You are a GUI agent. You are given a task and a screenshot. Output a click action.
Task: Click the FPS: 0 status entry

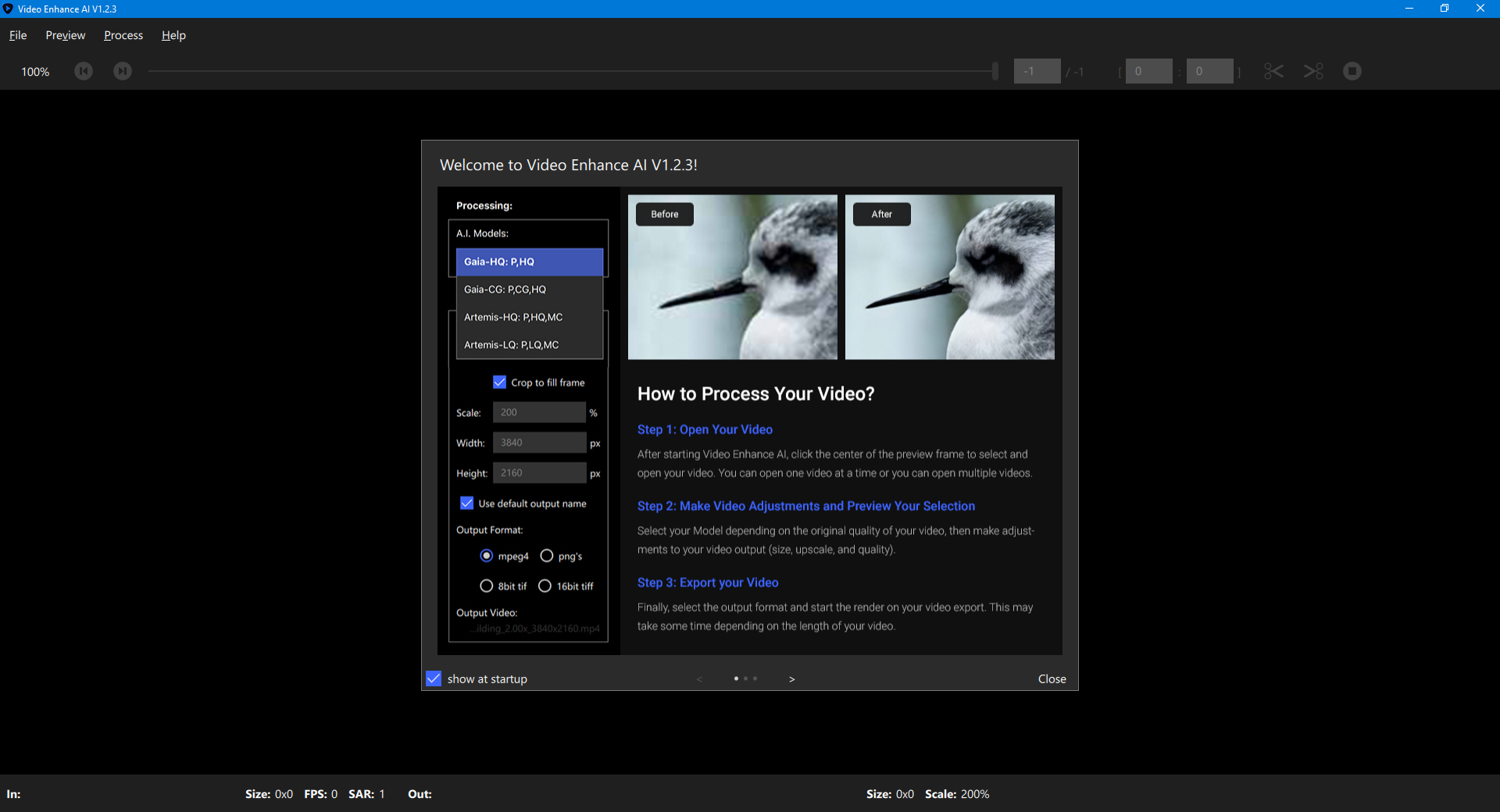[x=321, y=794]
